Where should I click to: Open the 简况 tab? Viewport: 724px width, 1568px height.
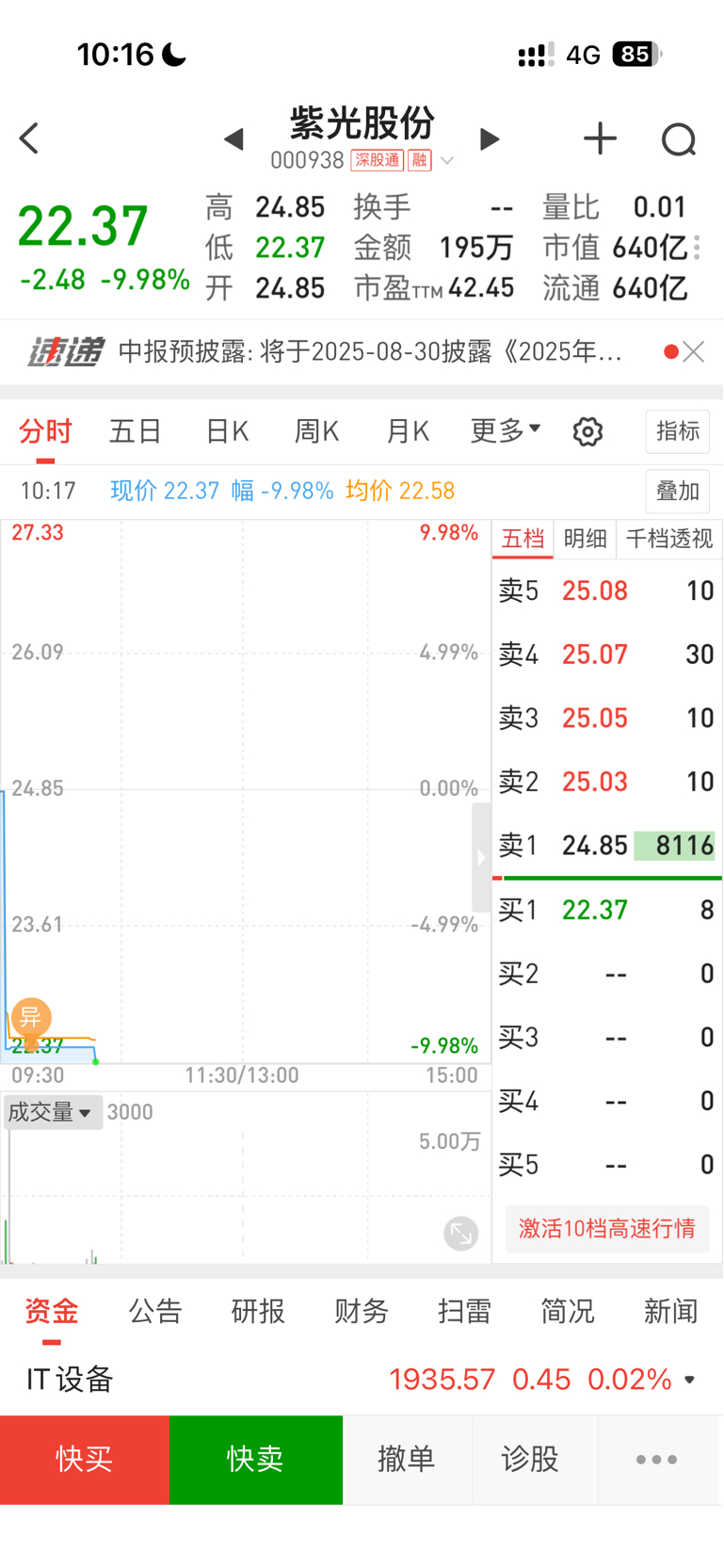coord(568,1311)
